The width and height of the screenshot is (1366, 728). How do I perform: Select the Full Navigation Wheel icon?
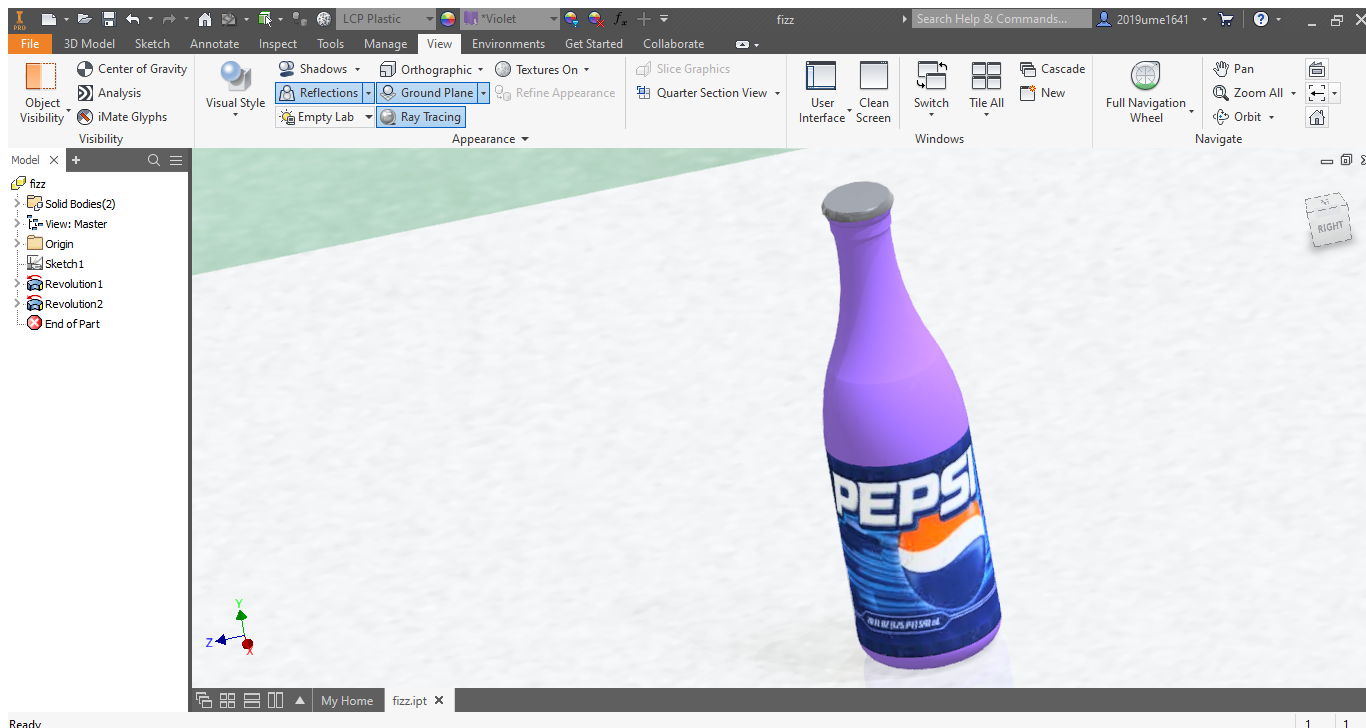1145,77
